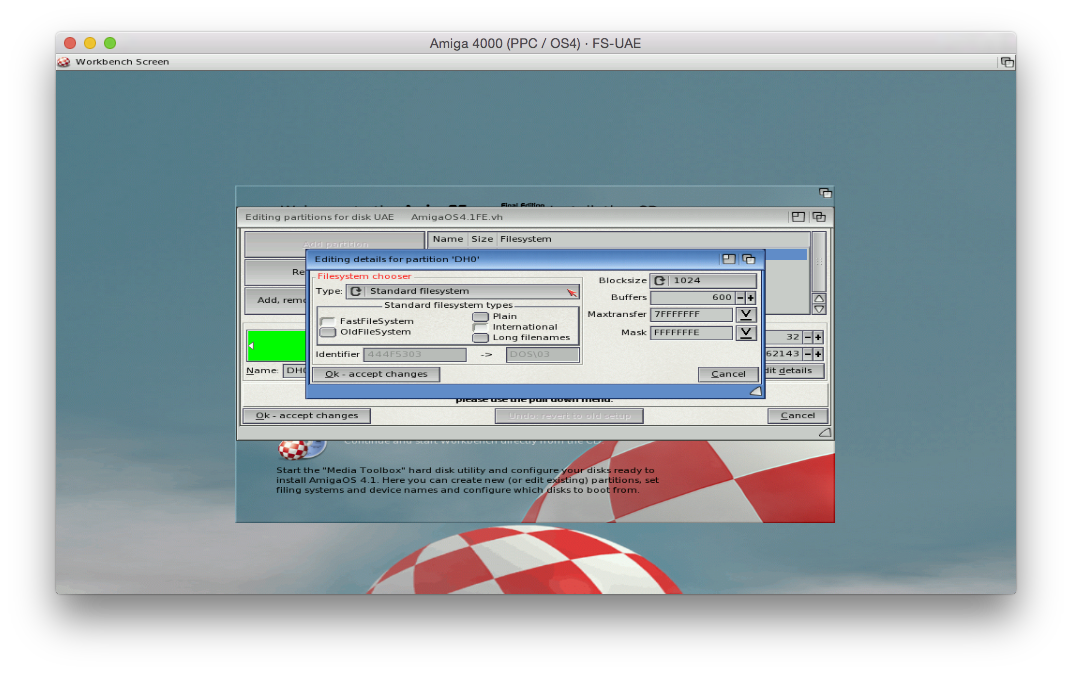The height and width of the screenshot is (674, 1072).
Task: Click the Buffers value field
Action: coord(693,298)
